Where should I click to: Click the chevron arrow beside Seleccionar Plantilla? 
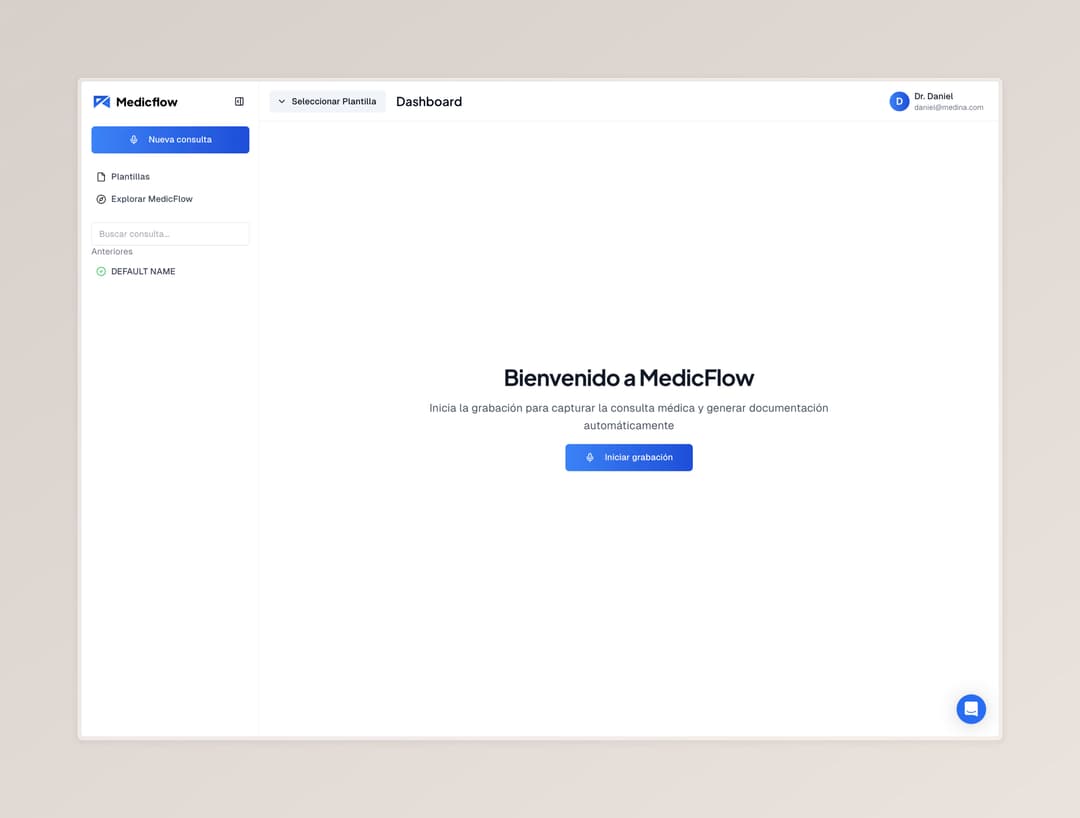(282, 102)
